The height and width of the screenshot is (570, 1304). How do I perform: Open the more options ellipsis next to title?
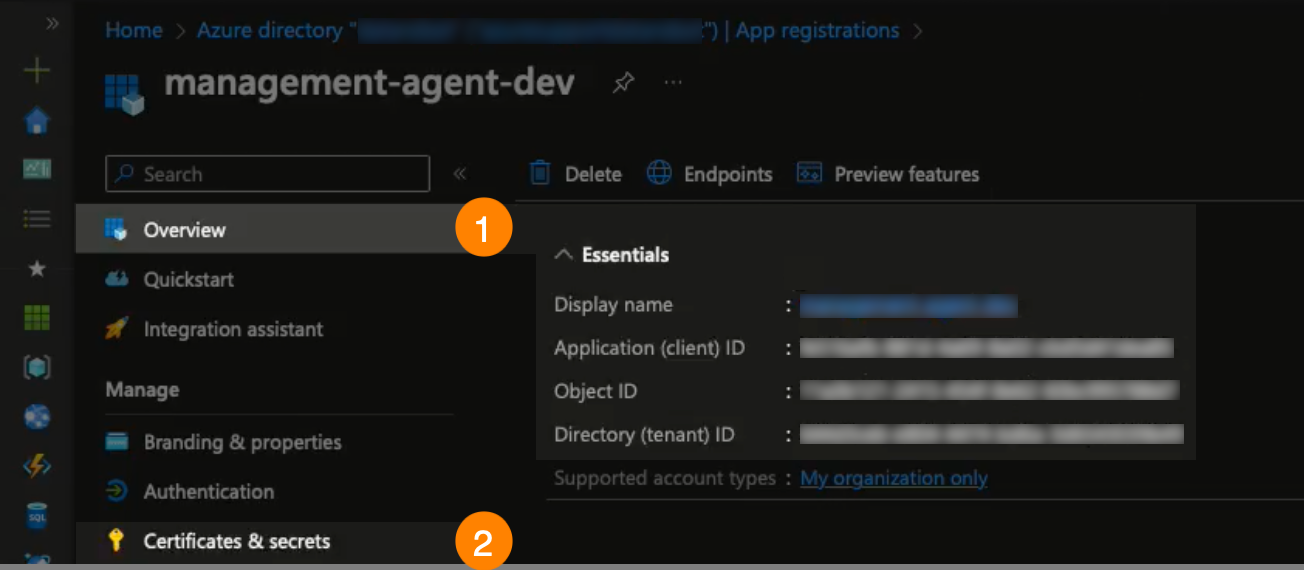pyautogui.click(x=673, y=83)
